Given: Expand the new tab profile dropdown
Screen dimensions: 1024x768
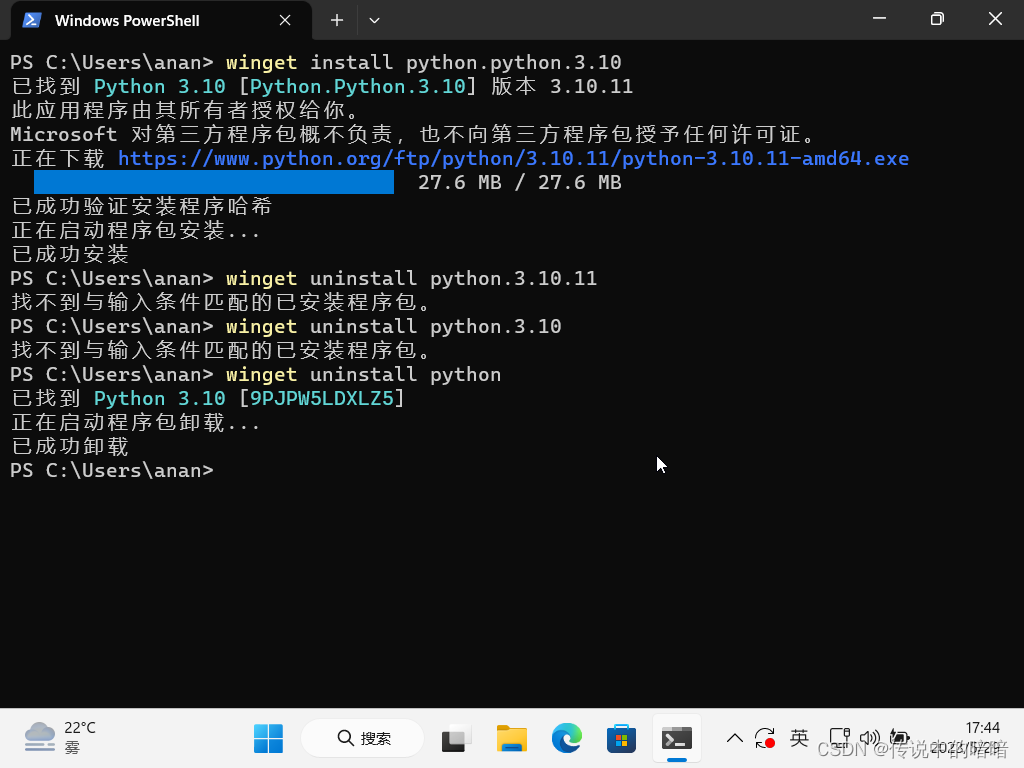Looking at the screenshot, I should pyautogui.click(x=374, y=20).
